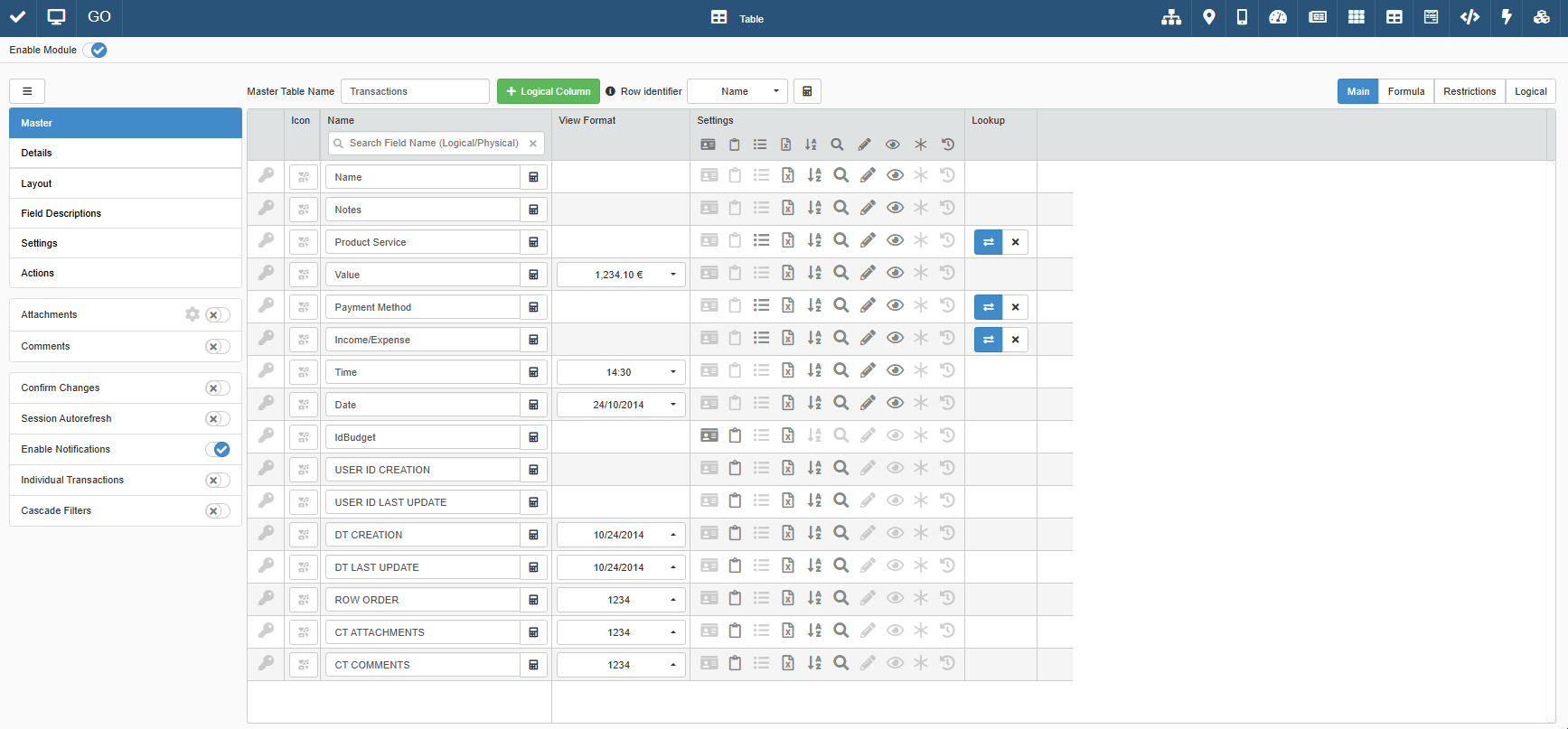Click the code brackets icon in top bar
Viewport: 1568px width, 729px height.
[1469, 17]
